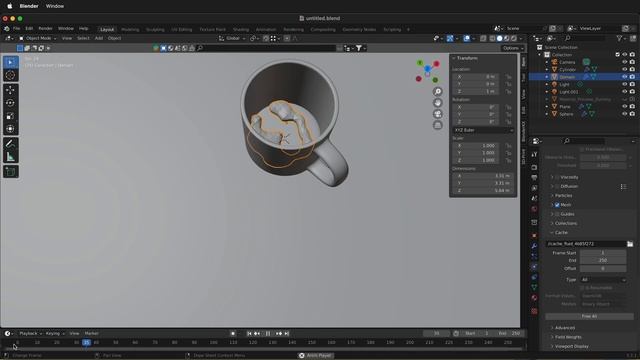This screenshot has height=360, width=640.
Task: Enable the Guides checkbox
Action: (x=557, y=214)
